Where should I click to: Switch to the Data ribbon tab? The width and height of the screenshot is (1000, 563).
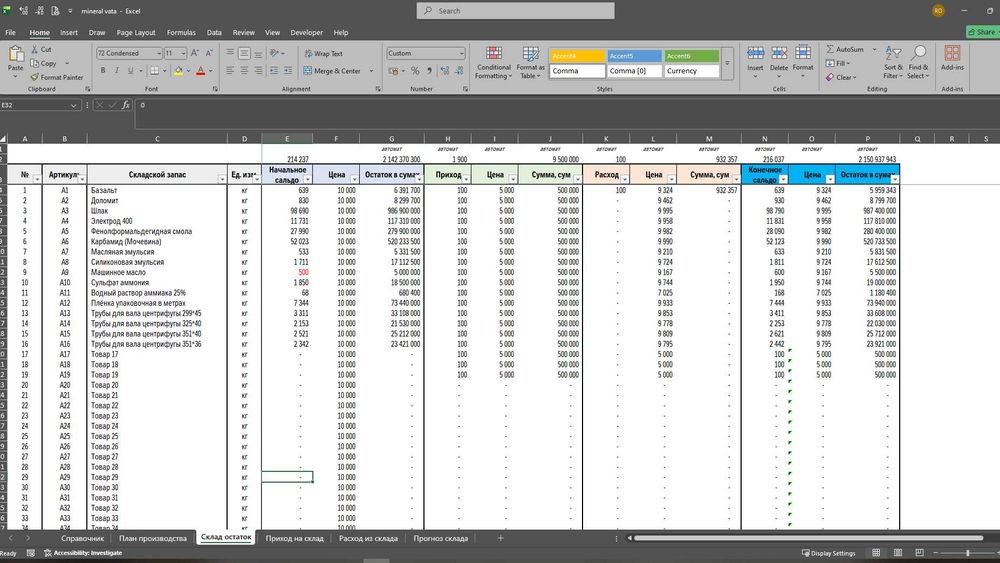click(x=214, y=33)
